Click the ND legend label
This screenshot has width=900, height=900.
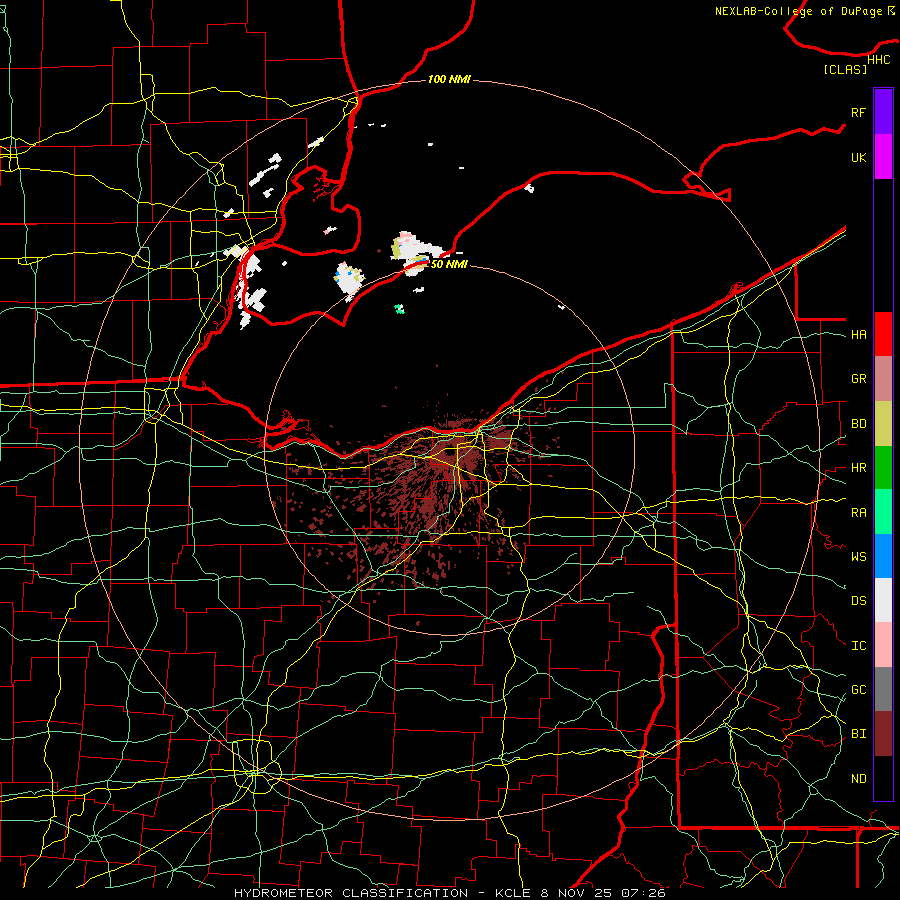[x=859, y=779]
